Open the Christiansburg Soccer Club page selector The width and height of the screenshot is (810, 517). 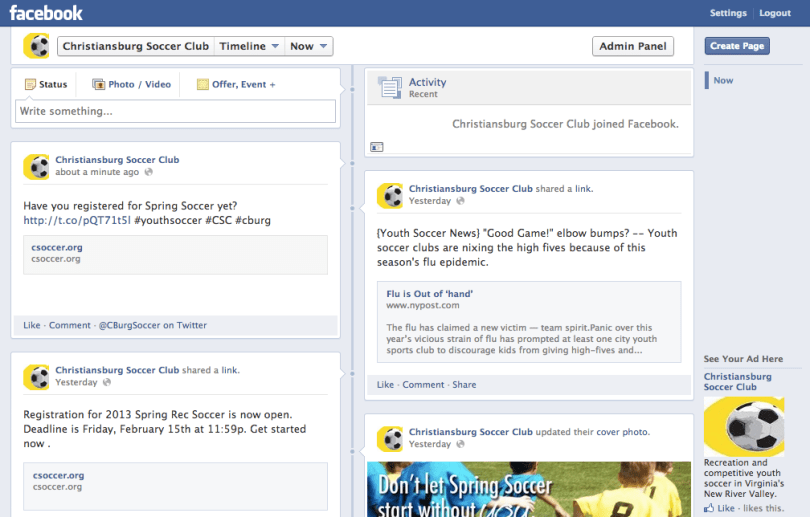pyautogui.click(x=135, y=46)
